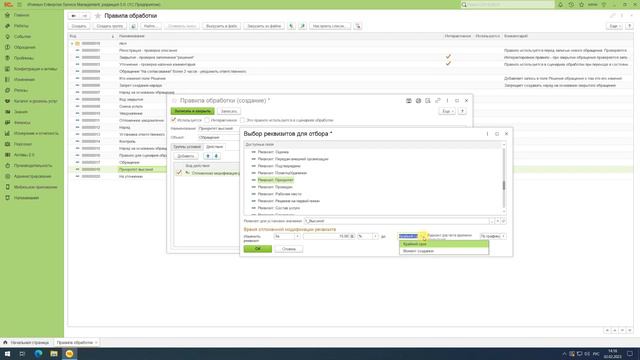Click the link icon in creation window header
Image resolution: width=640 pixels, height=360 pixels.
(x=438, y=100)
